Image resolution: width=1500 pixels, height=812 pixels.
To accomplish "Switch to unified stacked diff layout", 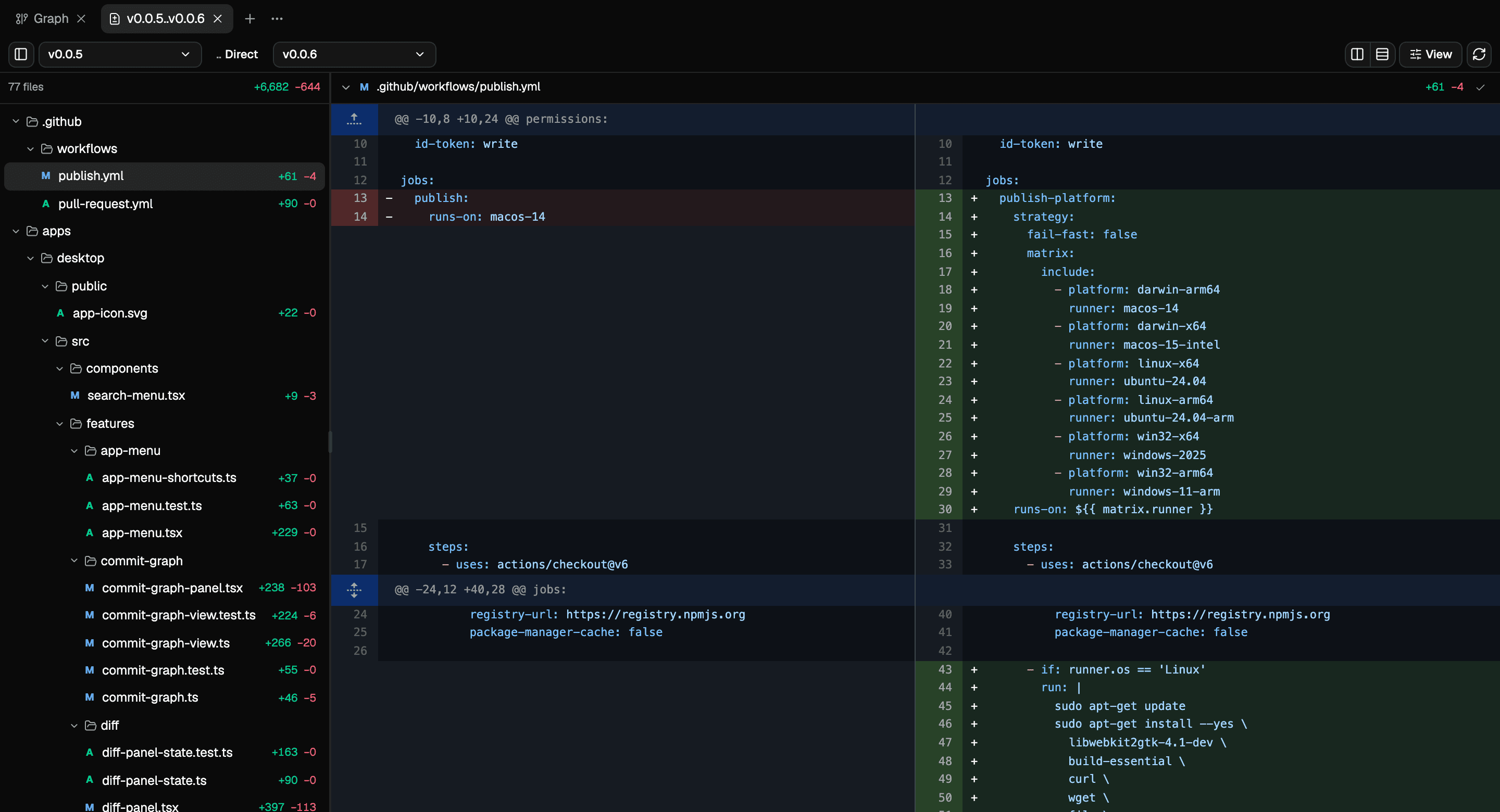I will tap(1382, 54).
